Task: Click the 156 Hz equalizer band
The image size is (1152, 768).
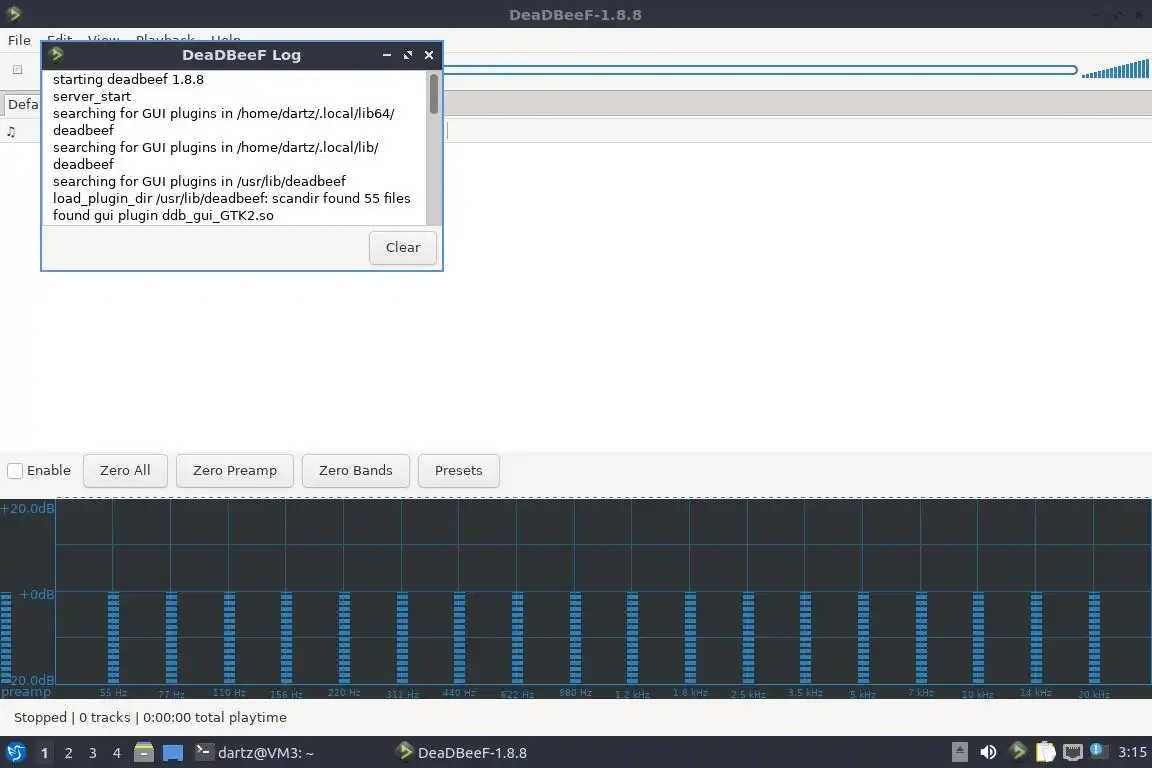Action: (287, 638)
